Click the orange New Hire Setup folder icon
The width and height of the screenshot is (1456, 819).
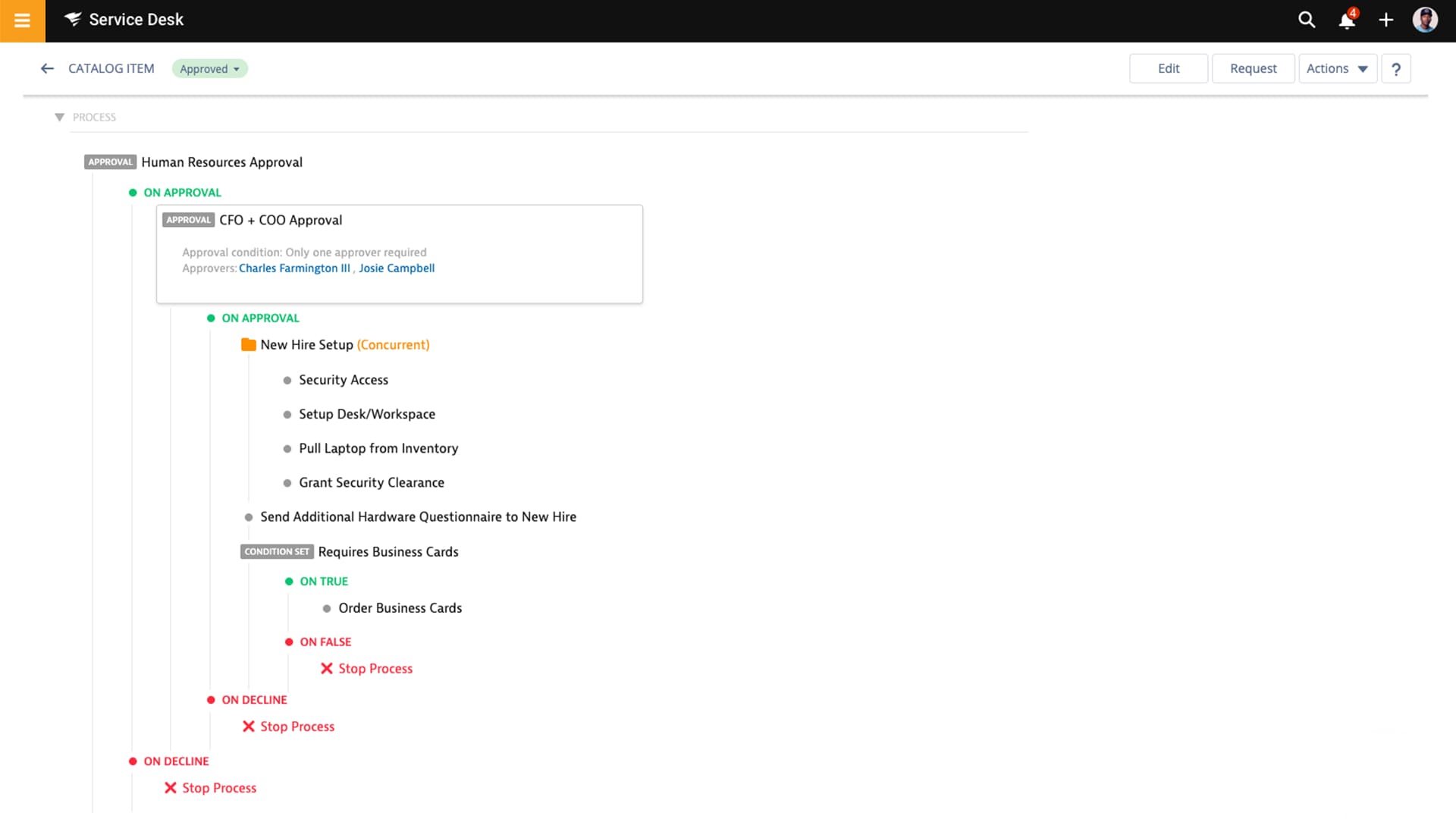(248, 345)
